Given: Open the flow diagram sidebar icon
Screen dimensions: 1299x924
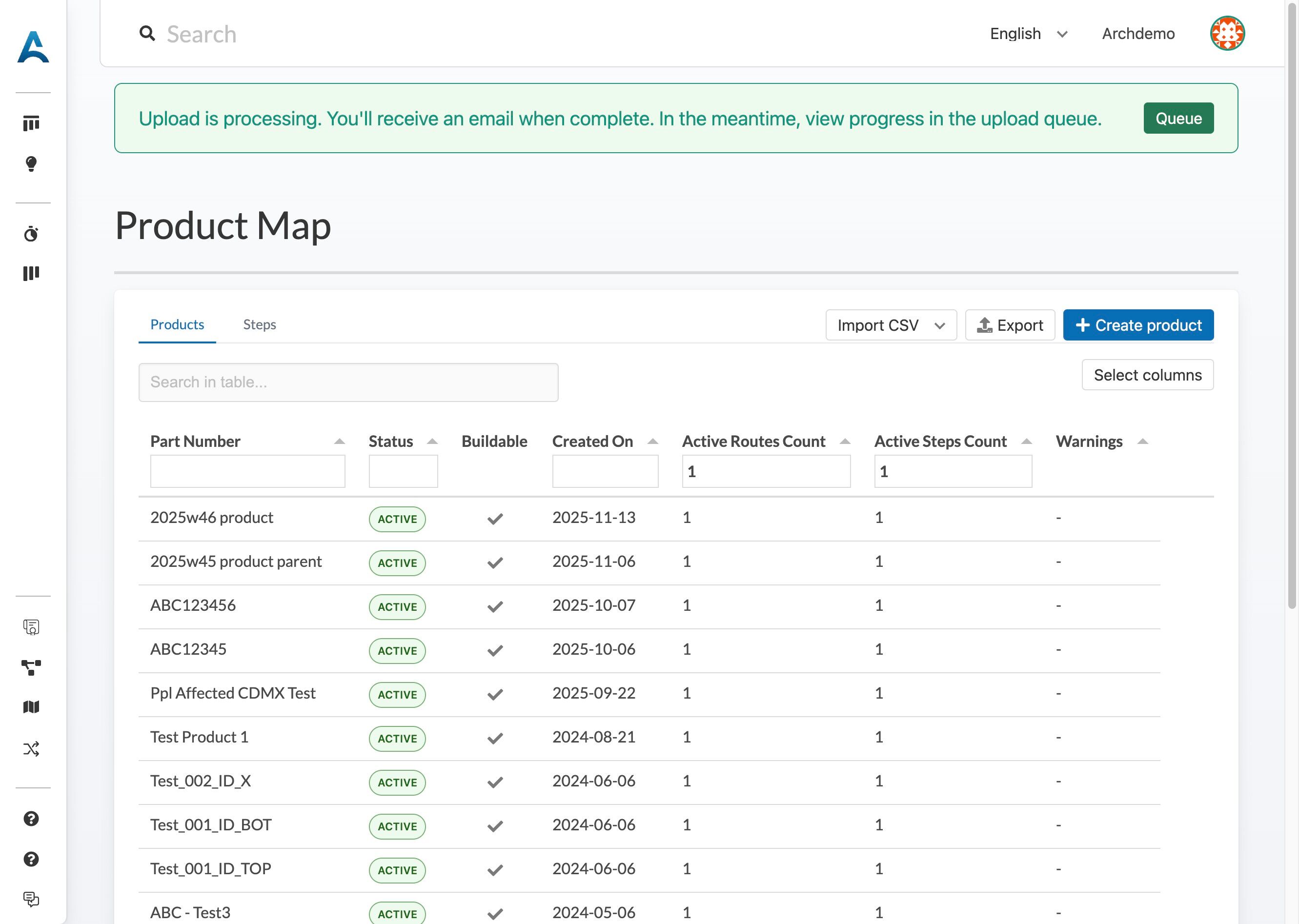Looking at the screenshot, I should pos(31,667).
